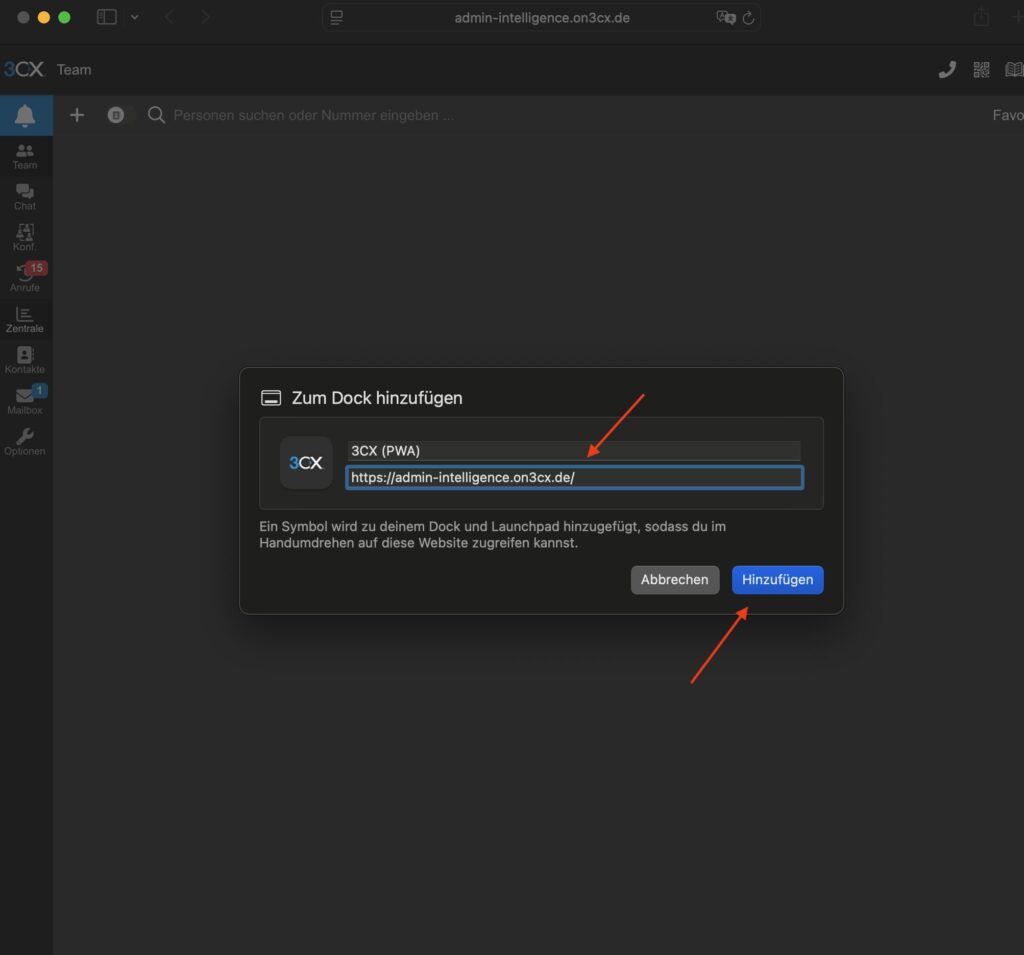
Task: Open Konf. conference section
Action: click(25, 238)
